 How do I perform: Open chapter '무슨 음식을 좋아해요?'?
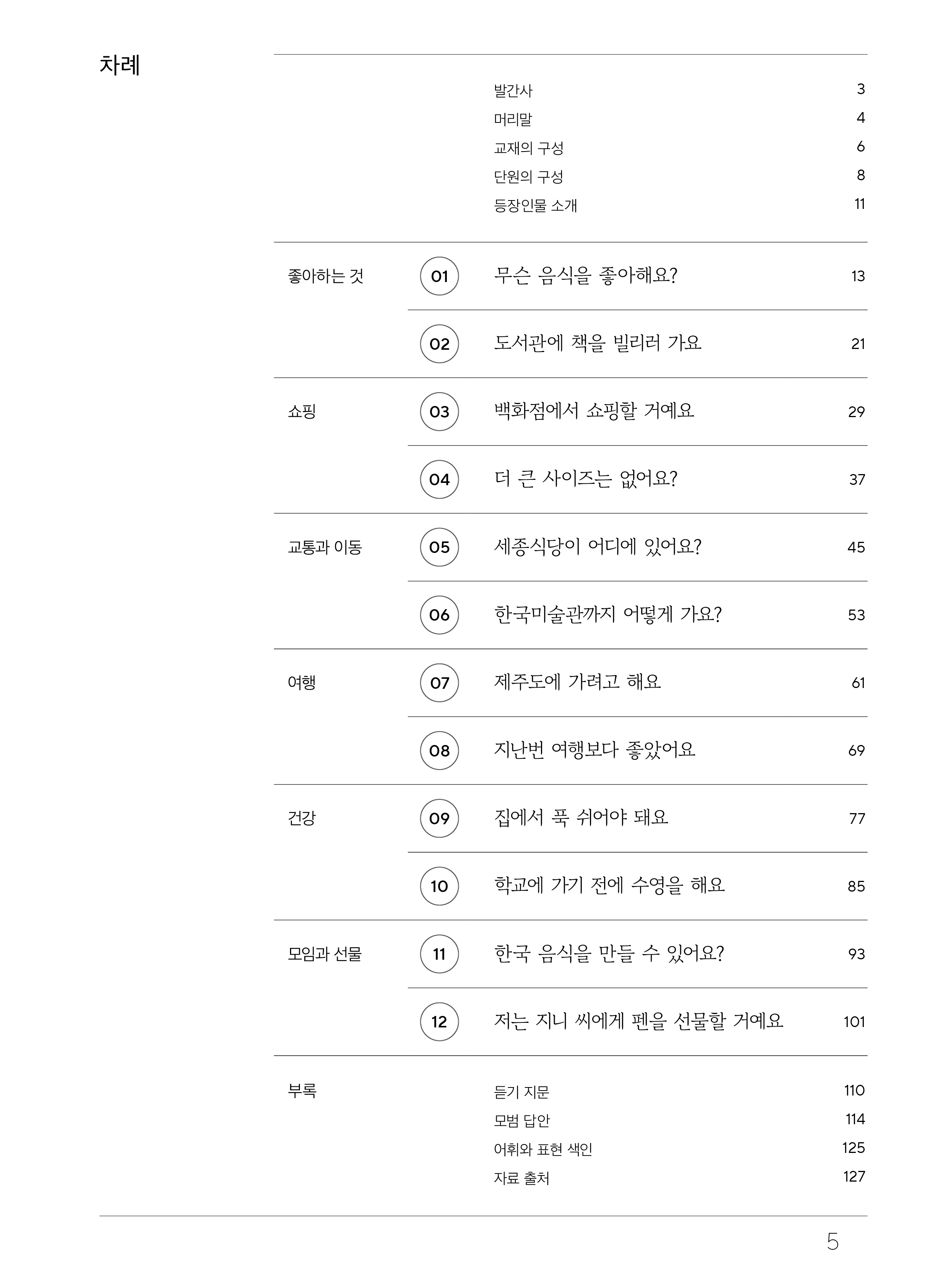point(585,276)
